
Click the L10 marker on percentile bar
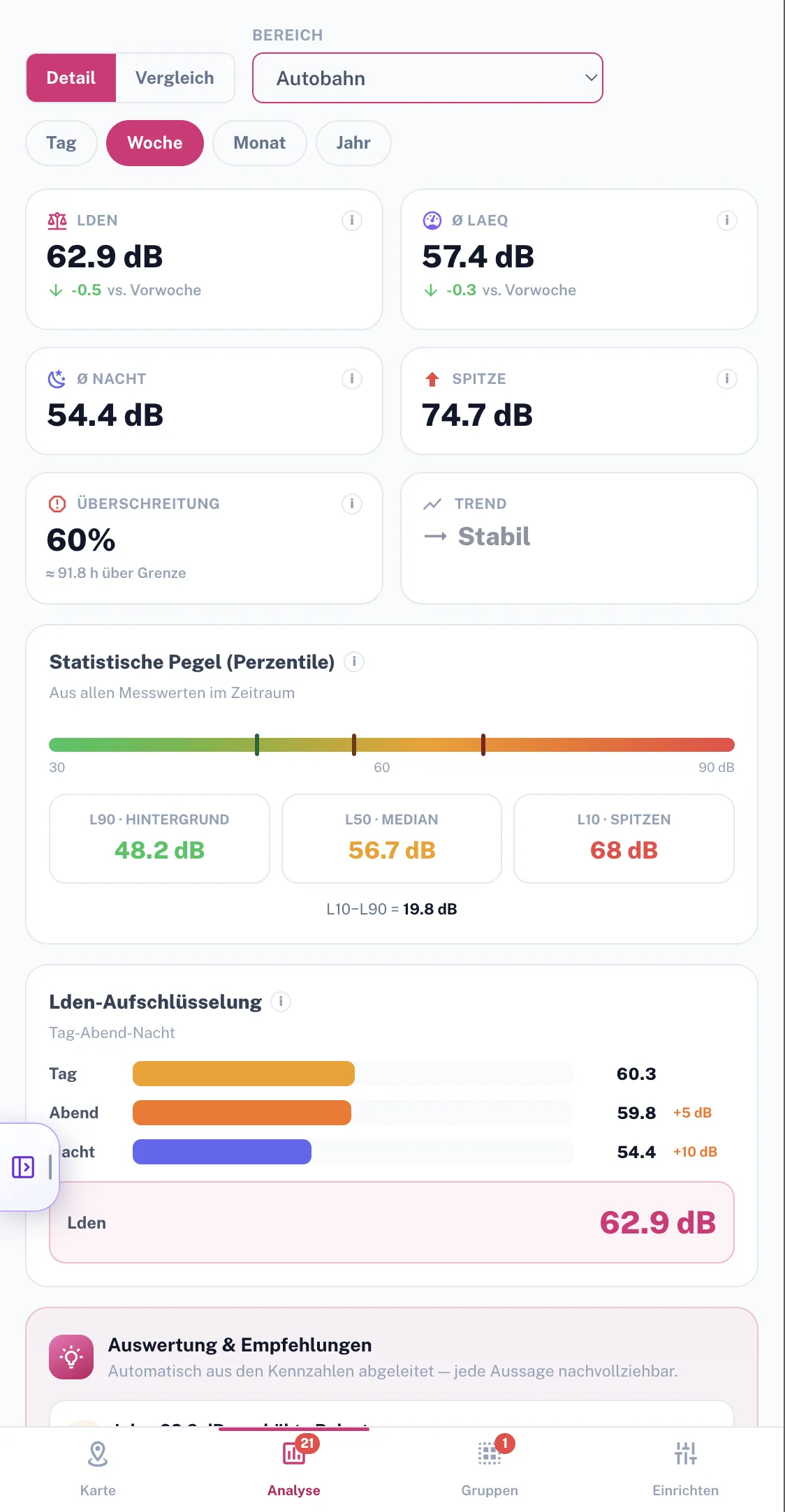(483, 745)
